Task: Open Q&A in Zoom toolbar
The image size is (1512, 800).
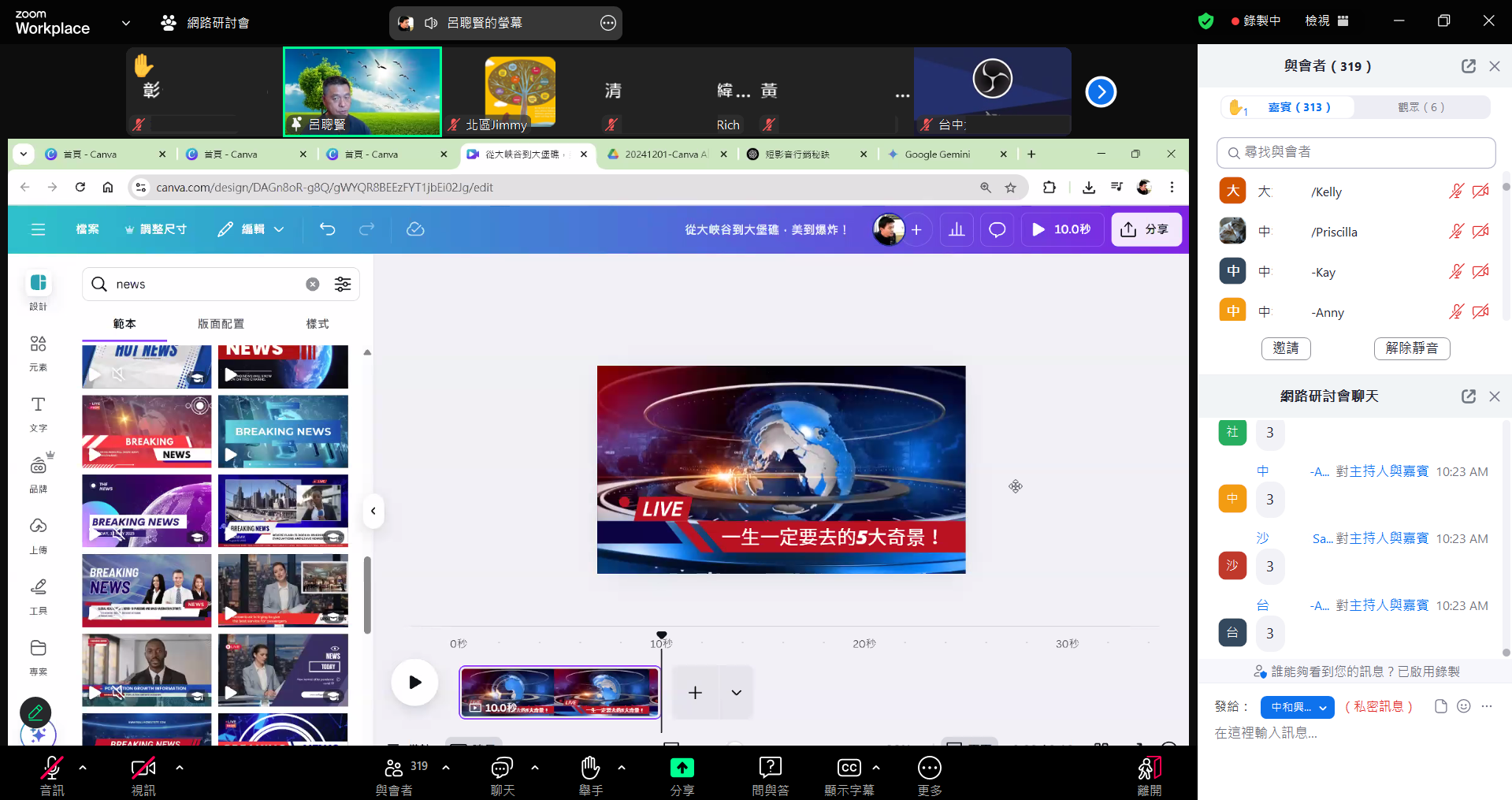Action: click(770, 776)
